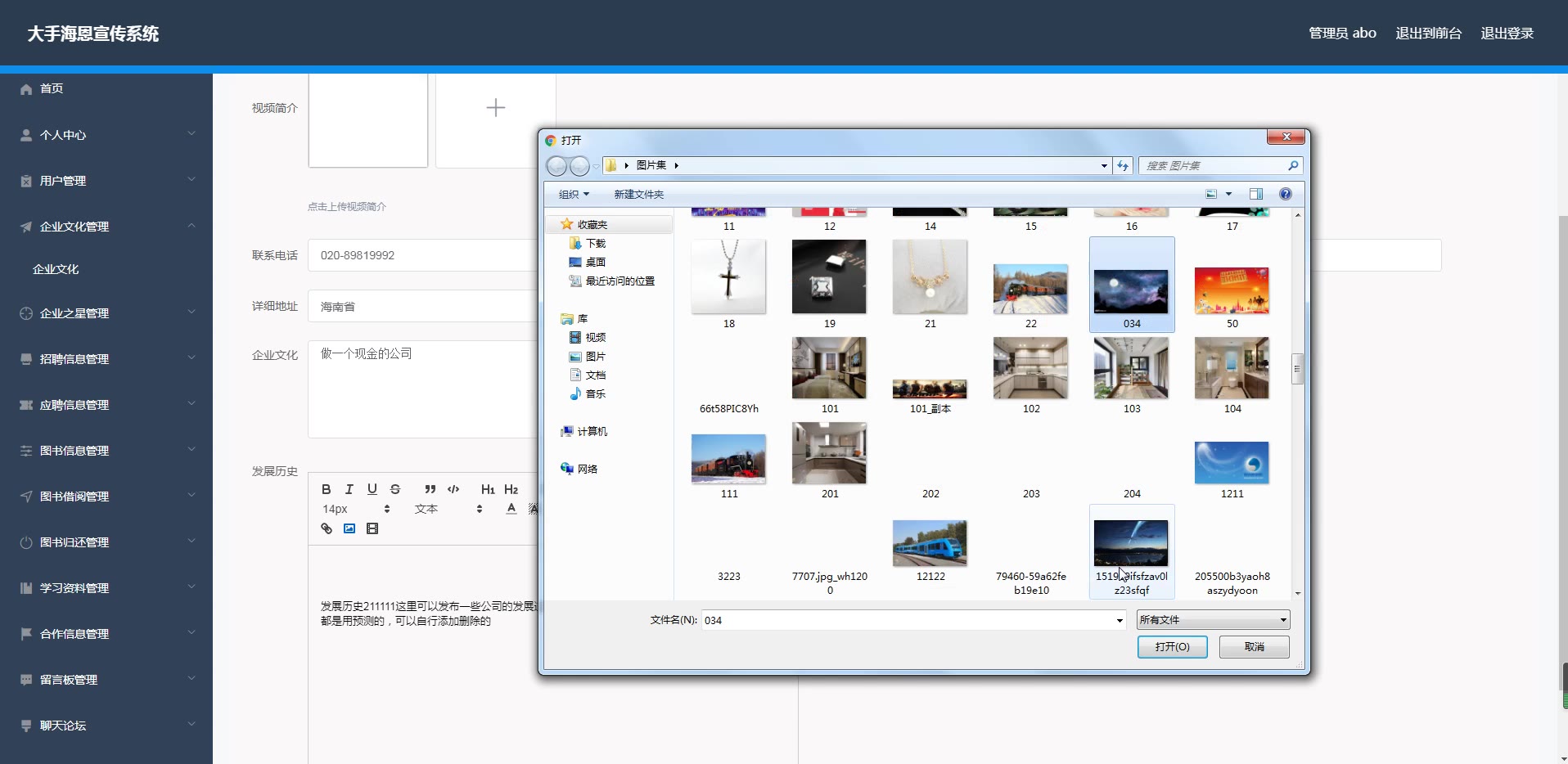Insert a blockquote in the editor
1568x764 pixels.
(430, 489)
